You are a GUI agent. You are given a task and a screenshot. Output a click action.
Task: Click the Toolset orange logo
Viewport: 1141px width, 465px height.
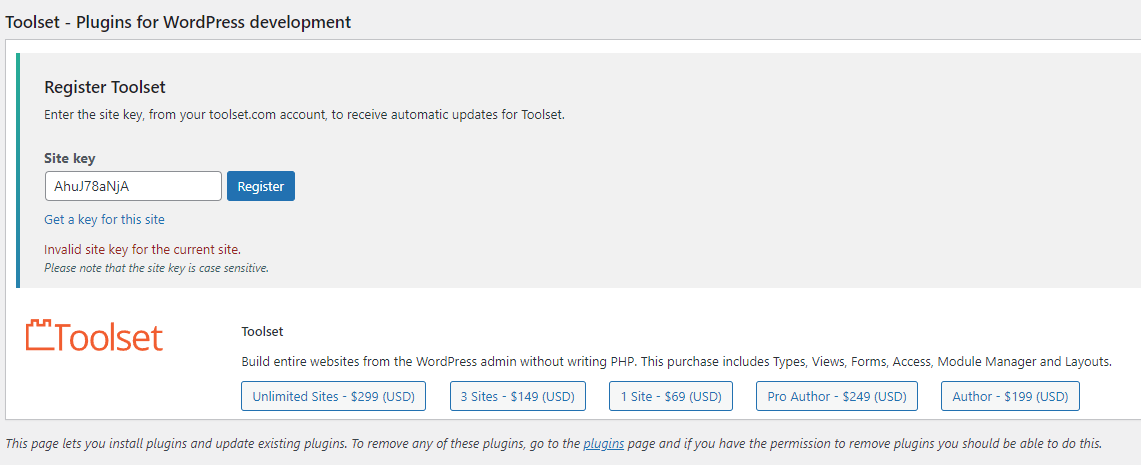(x=94, y=337)
